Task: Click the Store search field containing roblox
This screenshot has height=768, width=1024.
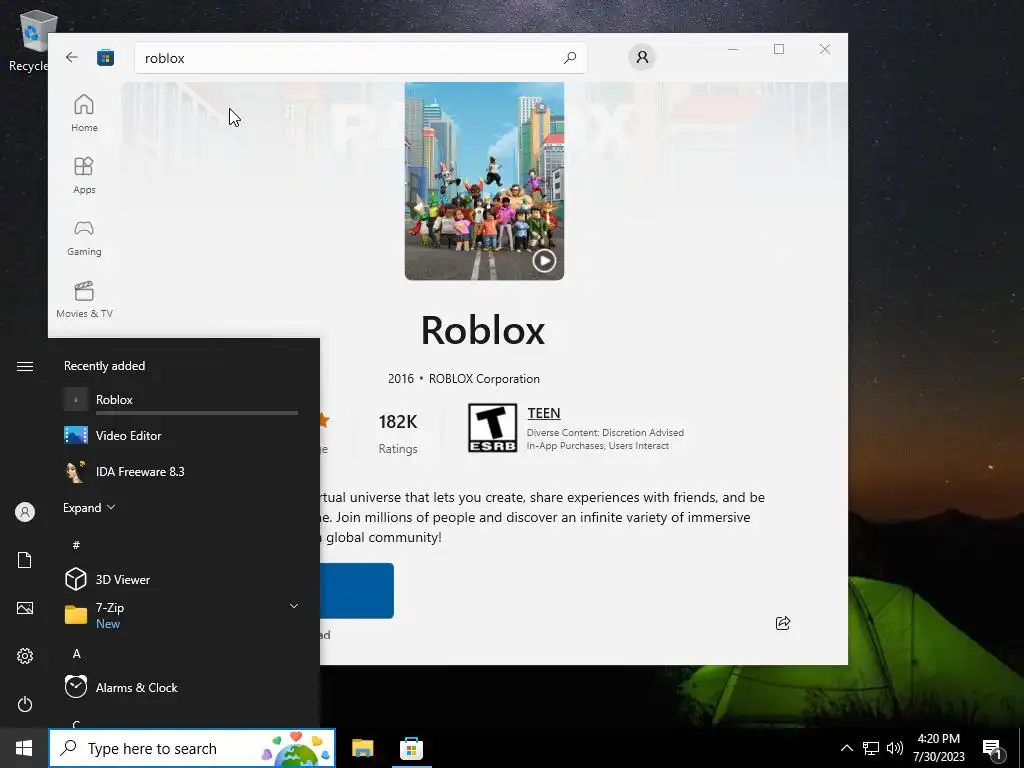Action: coord(360,57)
